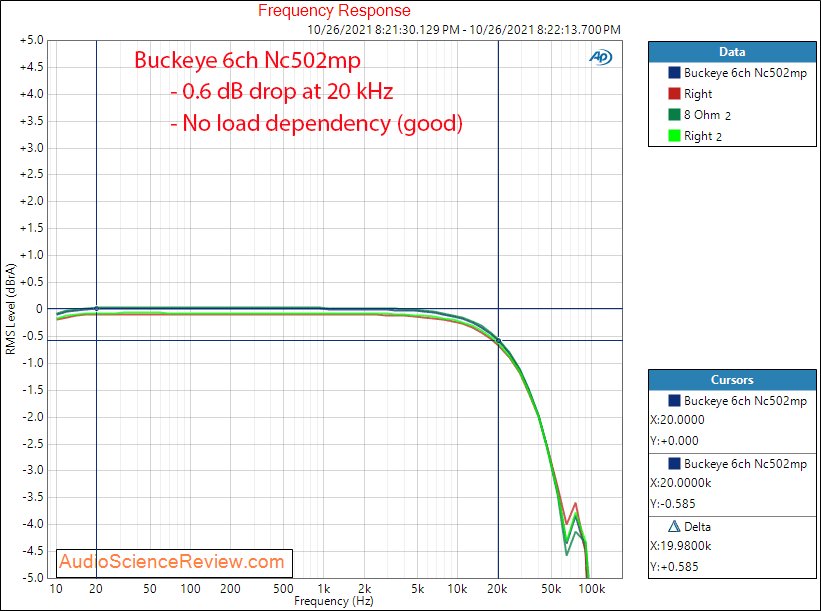Click the Frequency (Hz) axis label

[334, 601]
